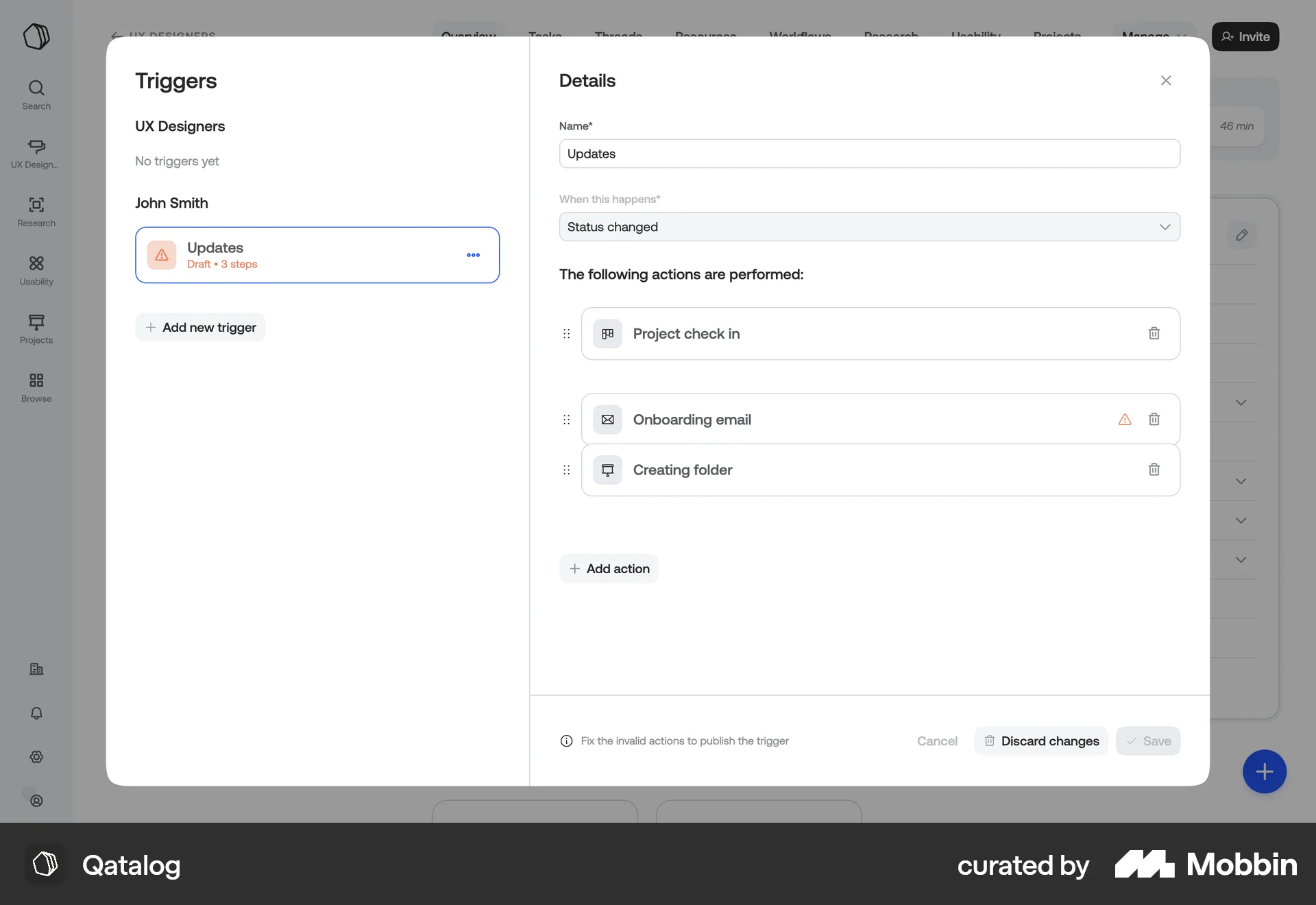
Task: Click Add action button
Action: [x=609, y=569]
